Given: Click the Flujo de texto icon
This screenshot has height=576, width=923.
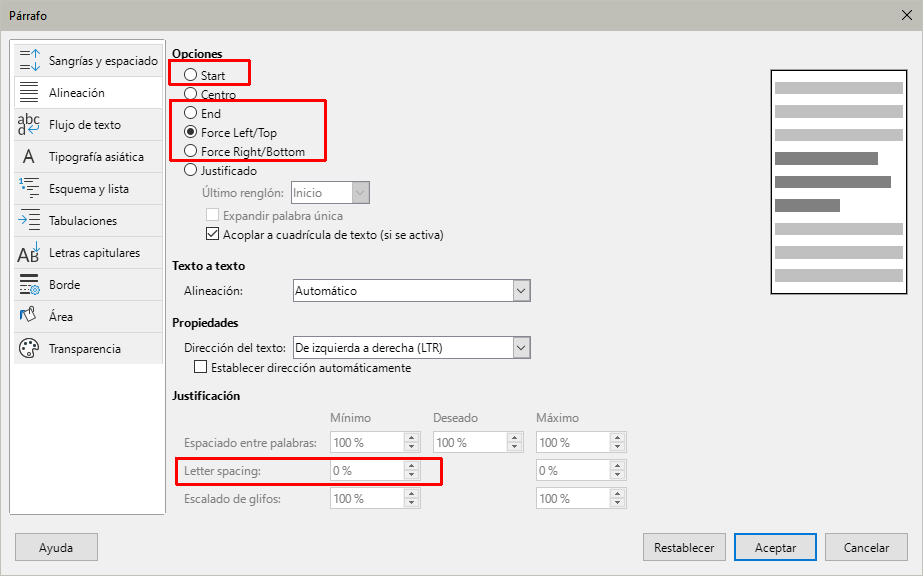Looking at the screenshot, I should click(x=29, y=125).
